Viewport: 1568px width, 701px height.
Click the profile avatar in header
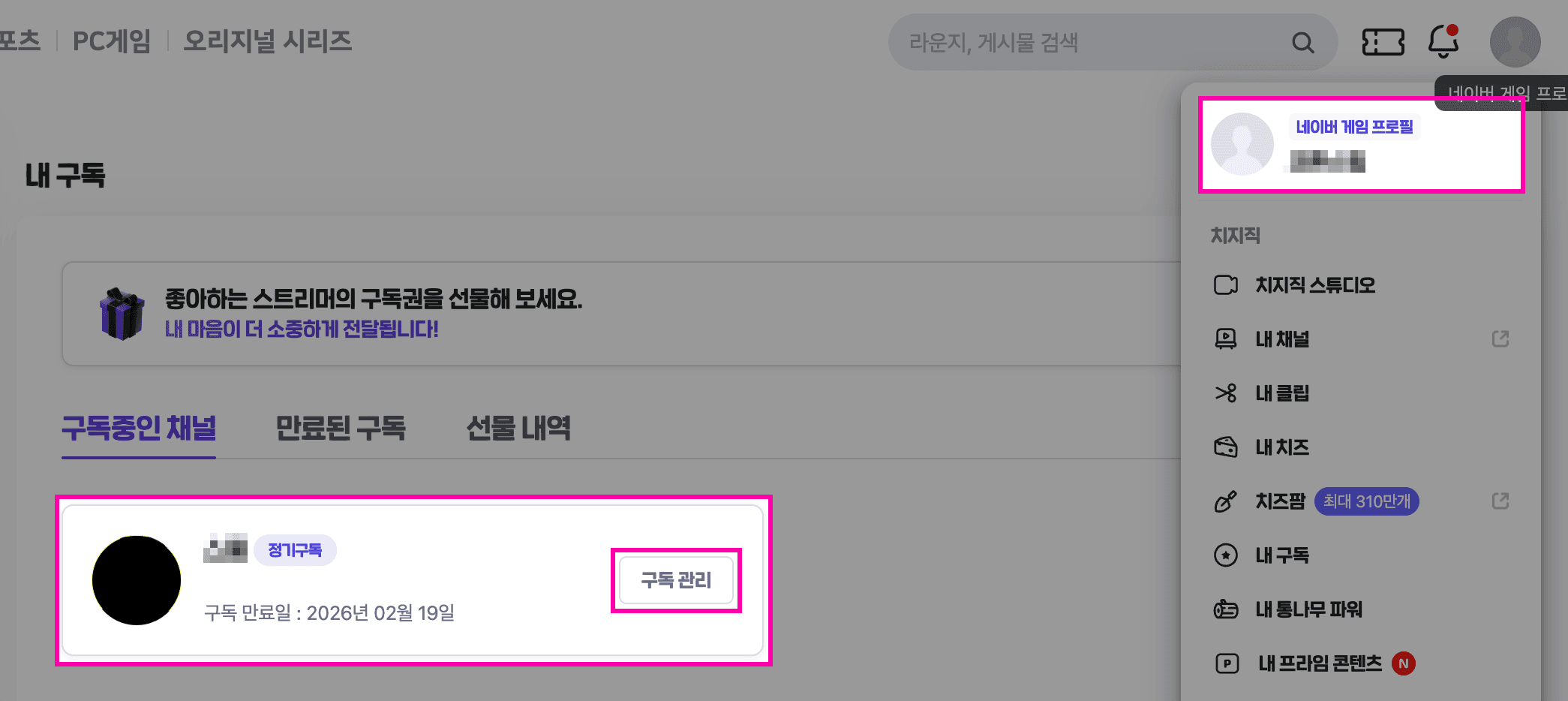click(x=1515, y=42)
